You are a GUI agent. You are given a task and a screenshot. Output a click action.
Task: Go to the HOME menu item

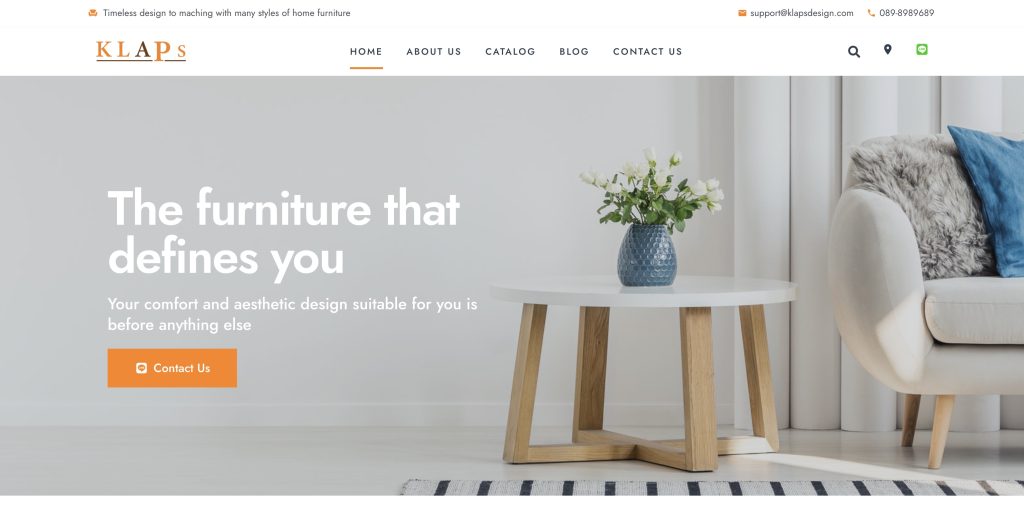point(366,52)
